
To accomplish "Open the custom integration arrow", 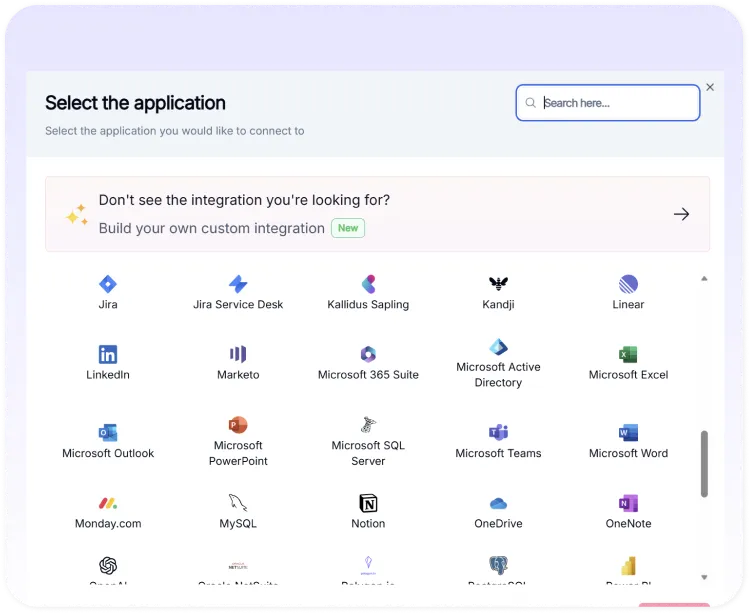I will click(x=681, y=214).
